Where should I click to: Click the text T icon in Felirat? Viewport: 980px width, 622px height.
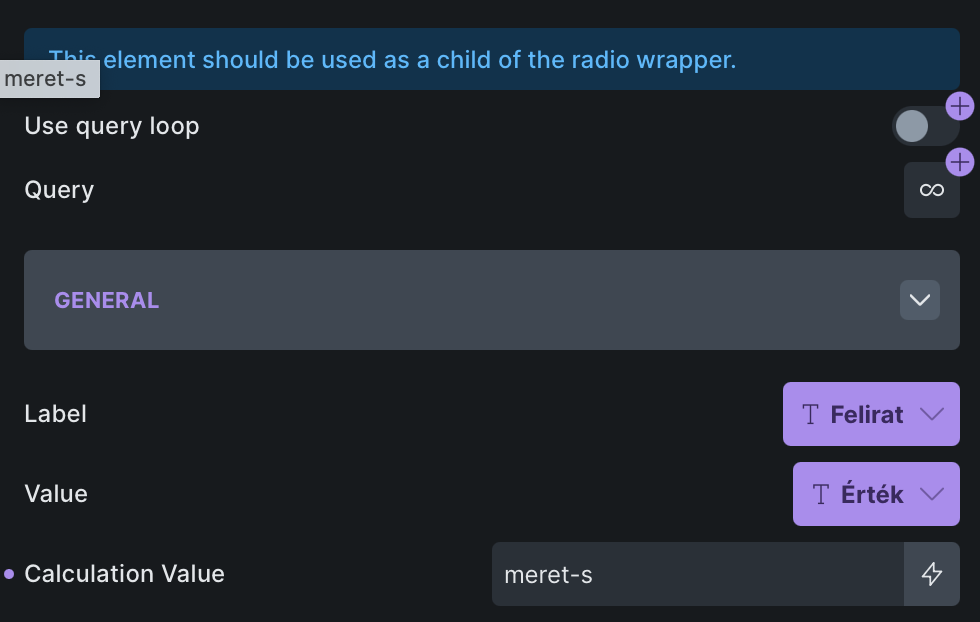pyautogui.click(x=811, y=414)
